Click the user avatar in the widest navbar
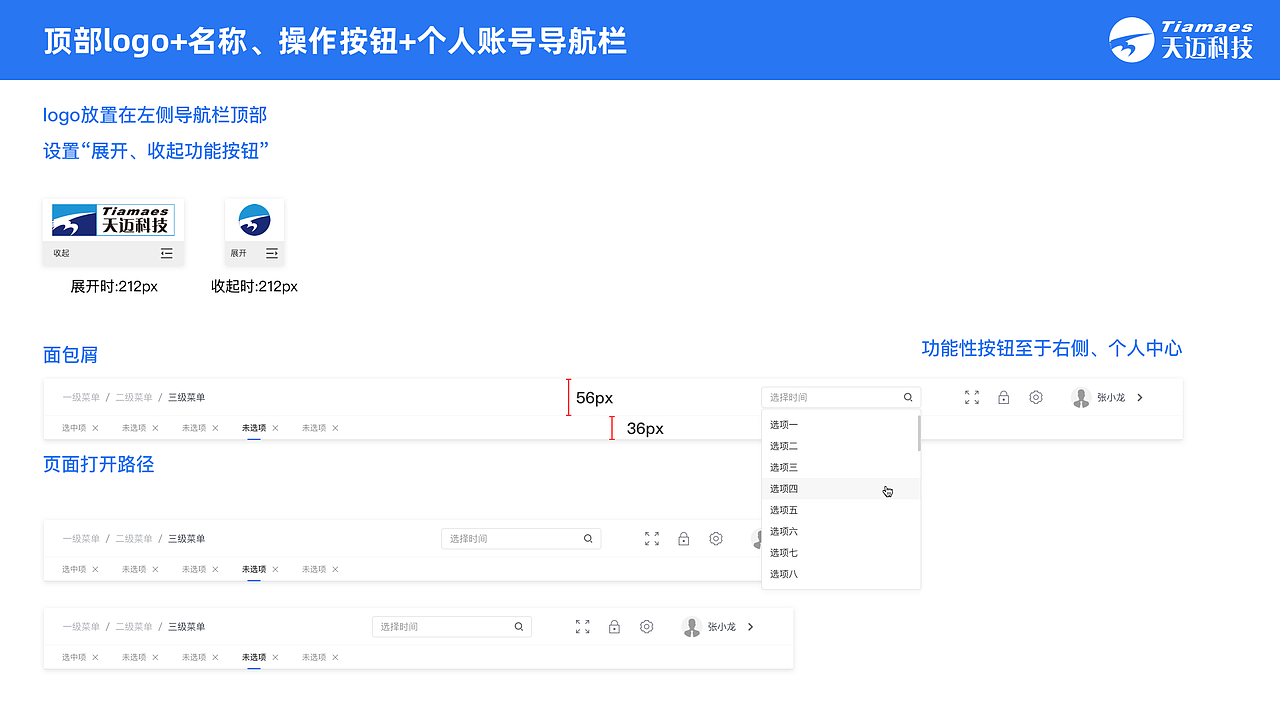Image resolution: width=1280 pixels, height=720 pixels. (x=1080, y=397)
